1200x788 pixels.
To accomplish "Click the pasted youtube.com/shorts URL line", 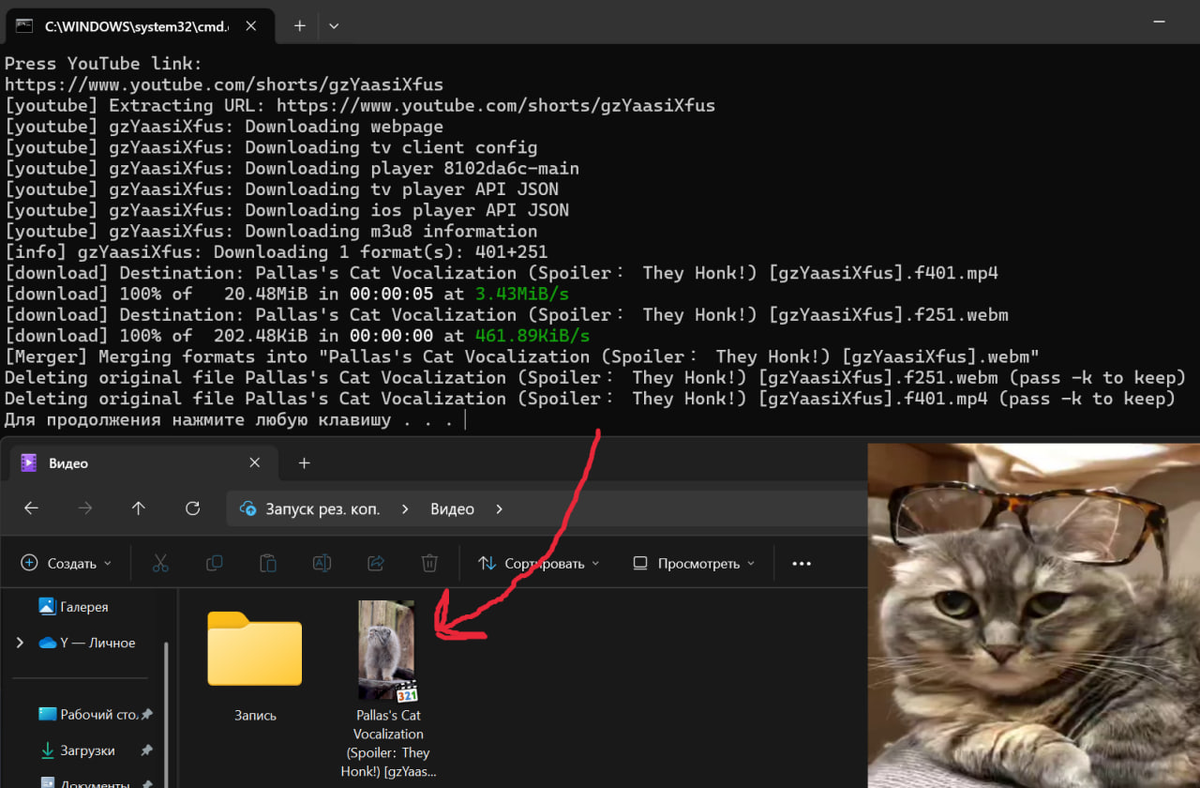I will tap(224, 84).
